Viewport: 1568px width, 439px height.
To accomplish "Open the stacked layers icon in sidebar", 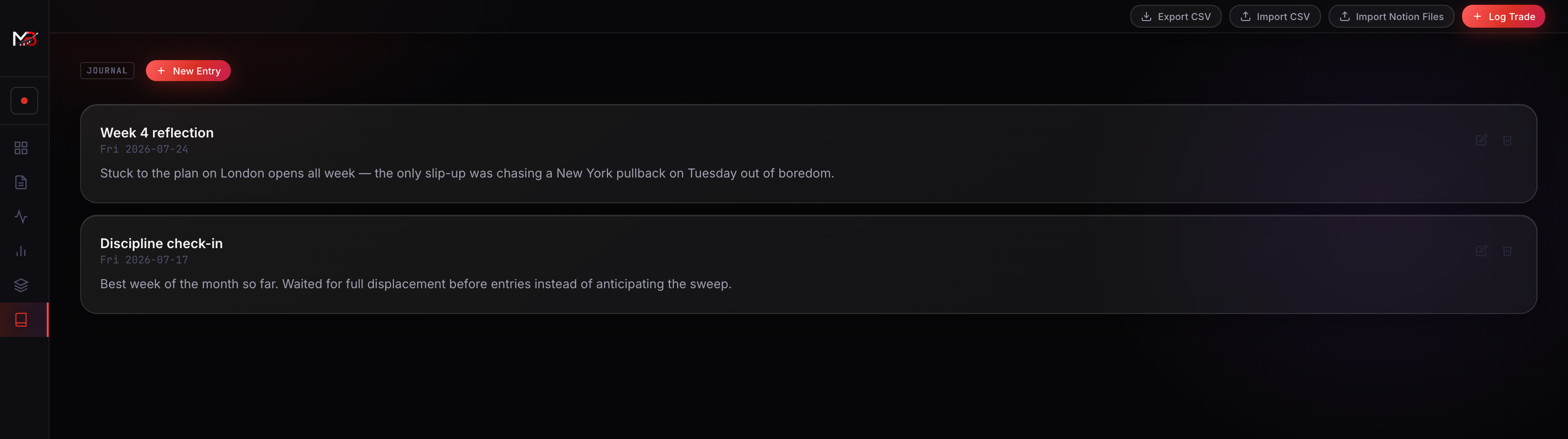I will 21,285.
